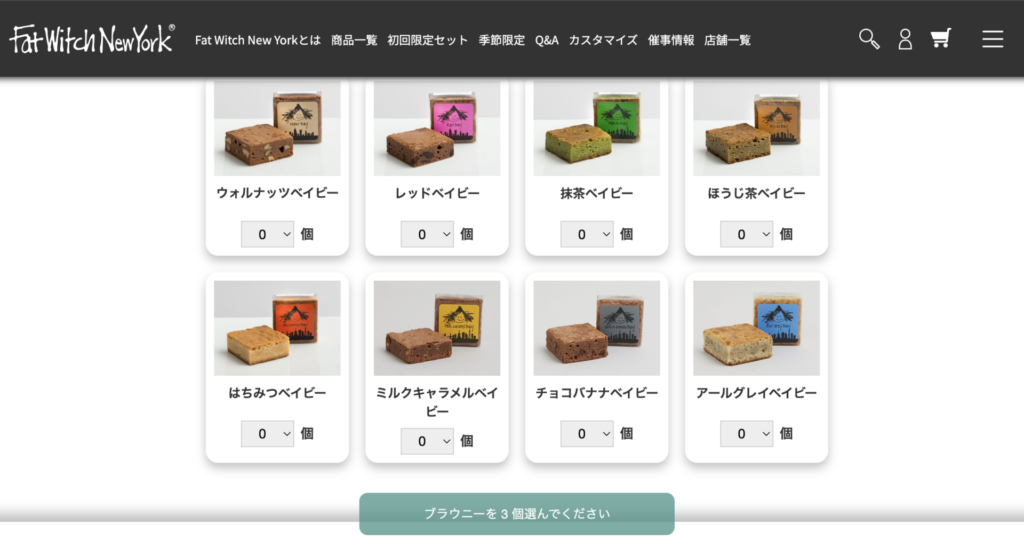This screenshot has width=1024, height=548.
Task: Expand the ウォルナッツベイビー quantity dropdown
Action: click(267, 234)
